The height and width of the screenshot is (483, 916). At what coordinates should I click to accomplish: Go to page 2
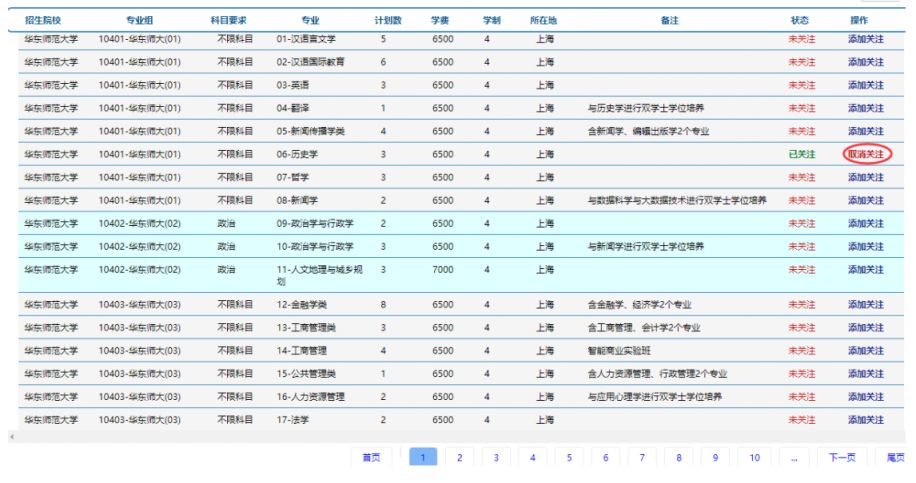[460, 457]
